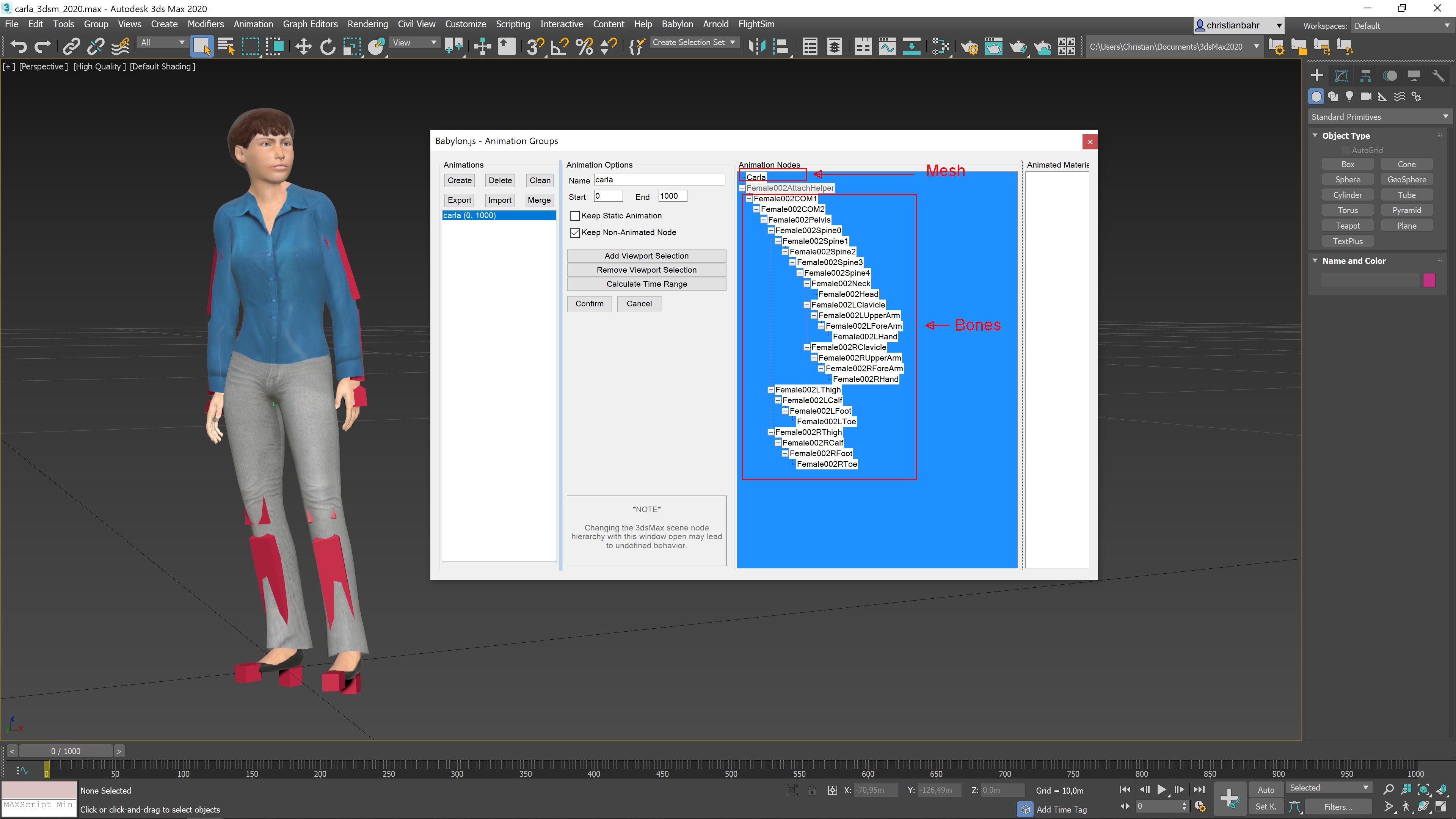1456x819 pixels.
Task: Open the Babylon menu
Action: point(677,24)
